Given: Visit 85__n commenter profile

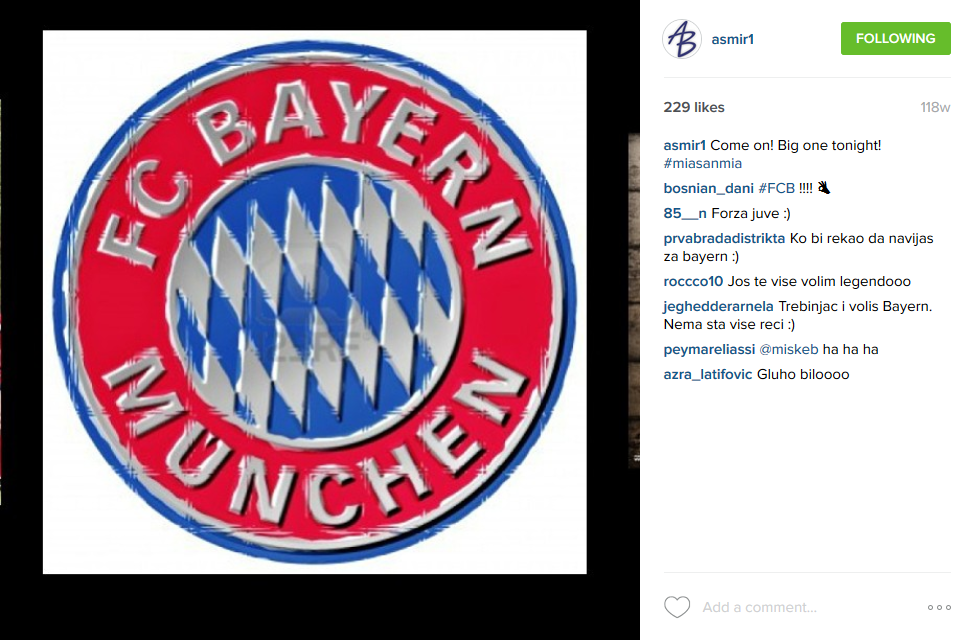Looking at the screenshot, I should (x=685, y=213).
